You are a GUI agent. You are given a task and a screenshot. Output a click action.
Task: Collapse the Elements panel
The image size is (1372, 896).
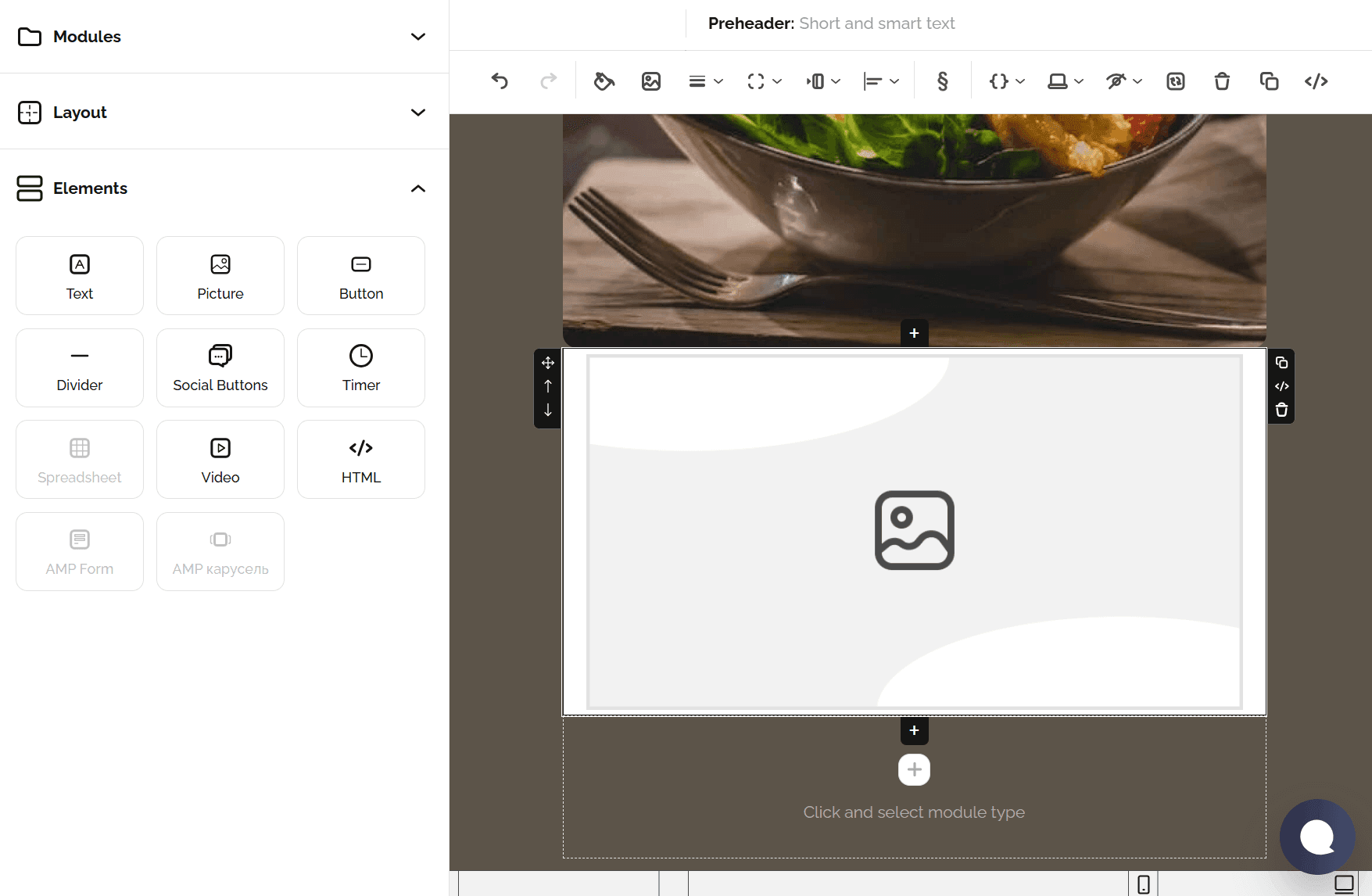tap(224, 188)
